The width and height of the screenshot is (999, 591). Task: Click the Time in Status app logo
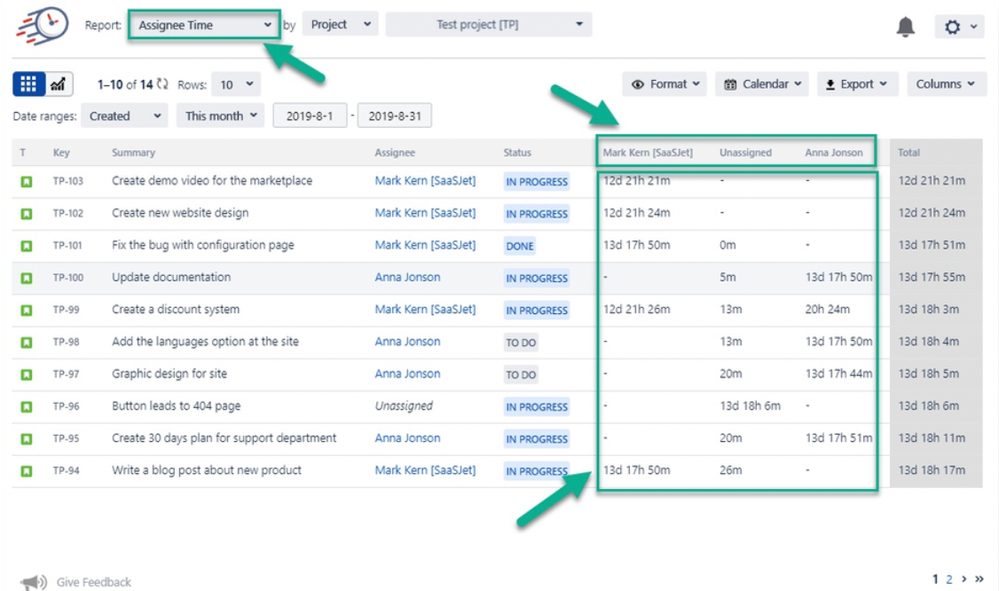pos(43,26)
